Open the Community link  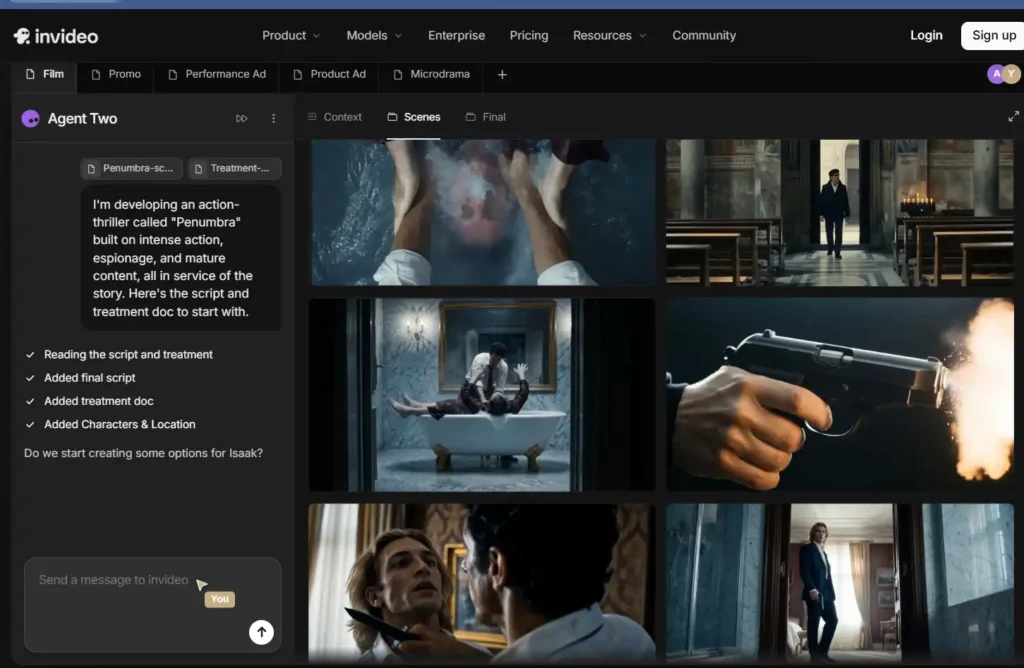704,35
